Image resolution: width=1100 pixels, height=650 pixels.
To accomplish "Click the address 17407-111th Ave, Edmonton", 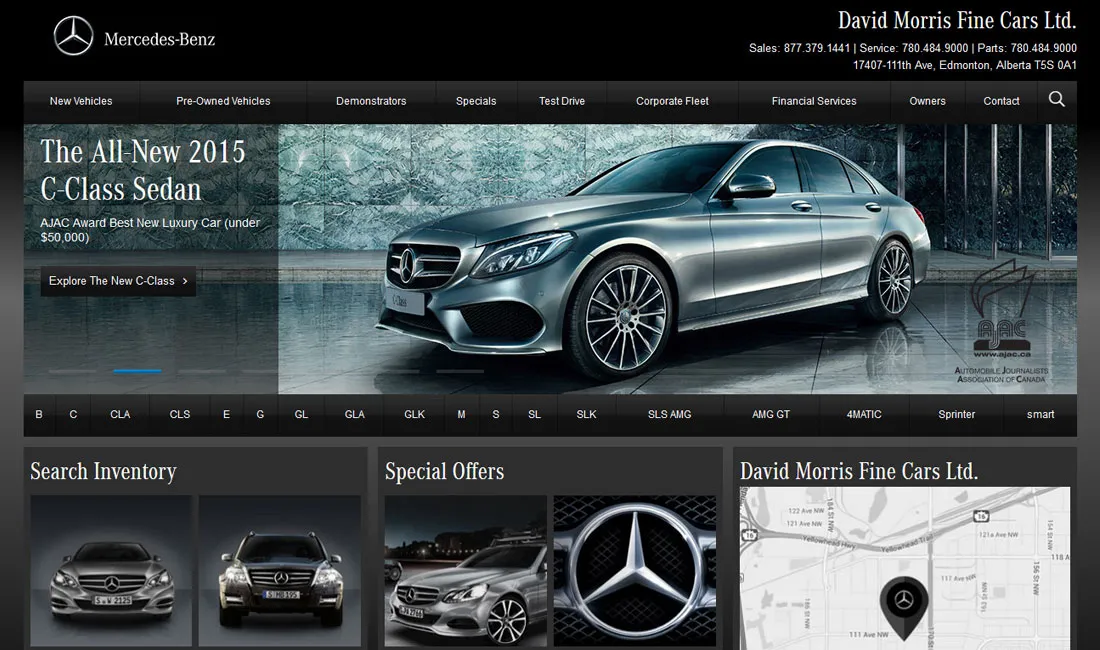I will click(x=965, y=65).
